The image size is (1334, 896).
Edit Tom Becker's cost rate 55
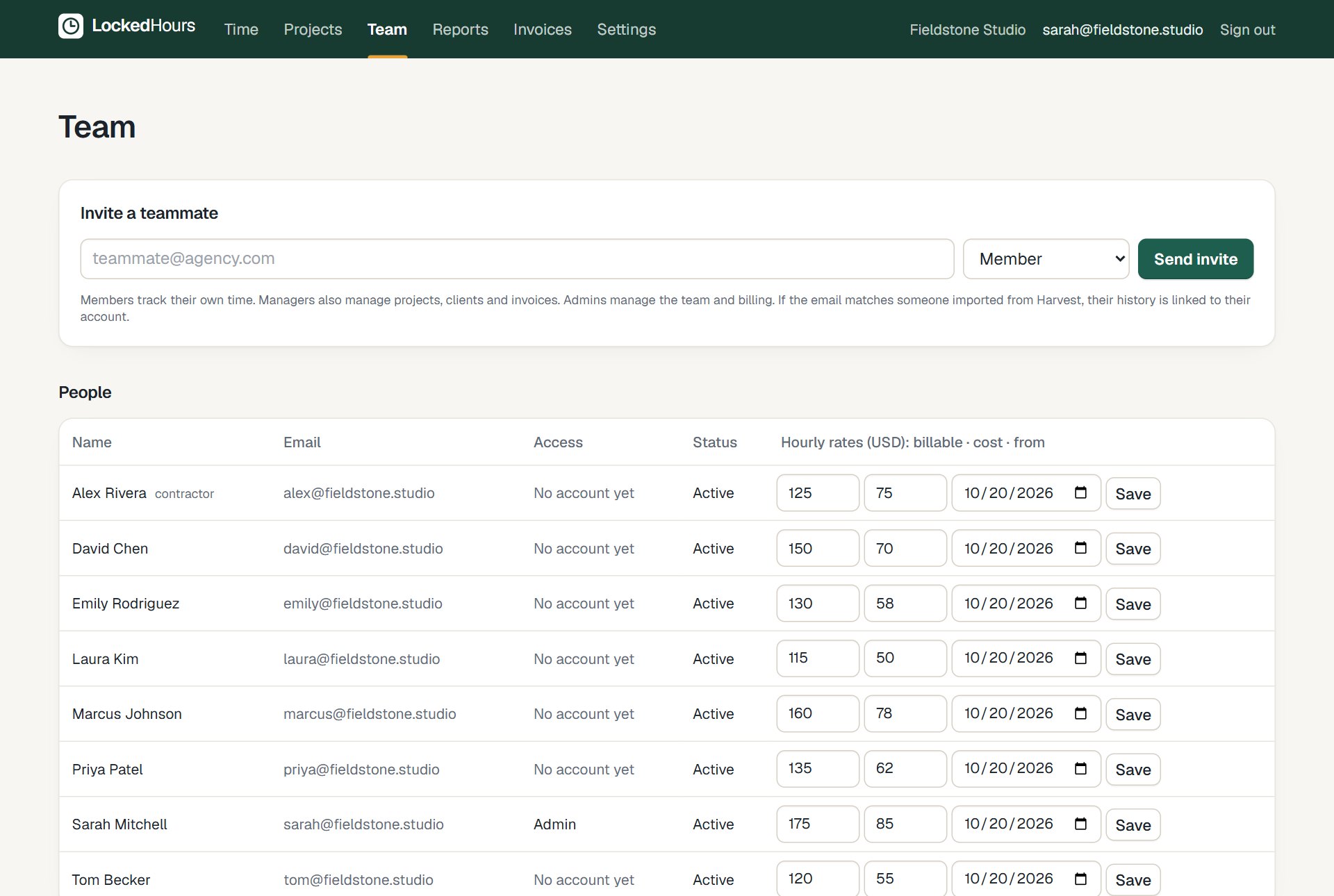coord(905,879)
